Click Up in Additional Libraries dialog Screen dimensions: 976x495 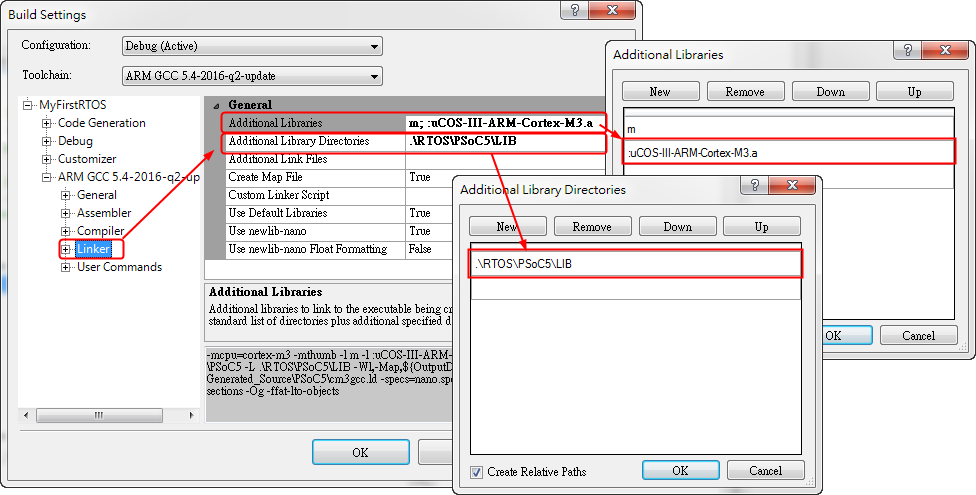914,91
